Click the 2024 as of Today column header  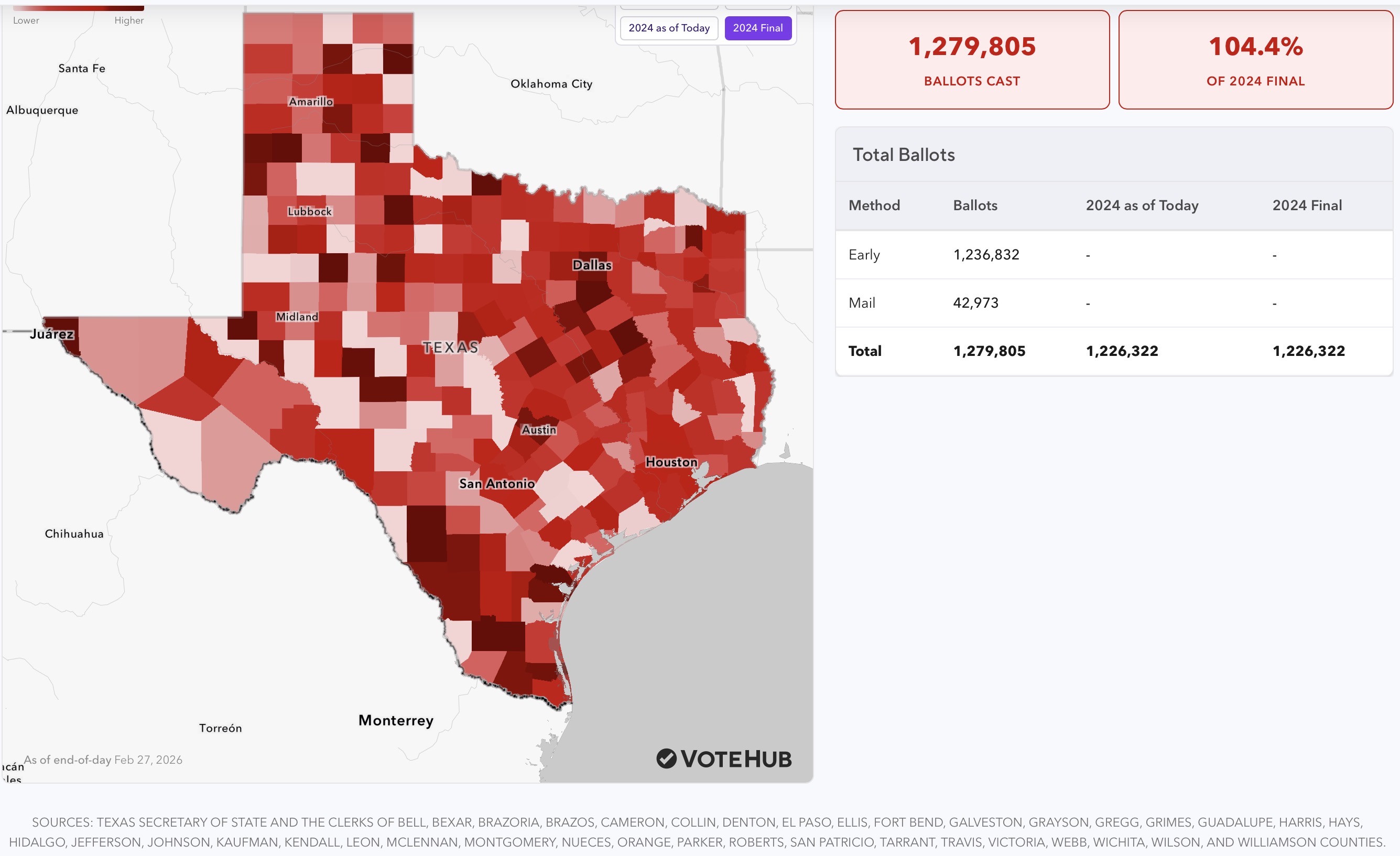[1142, 205]
